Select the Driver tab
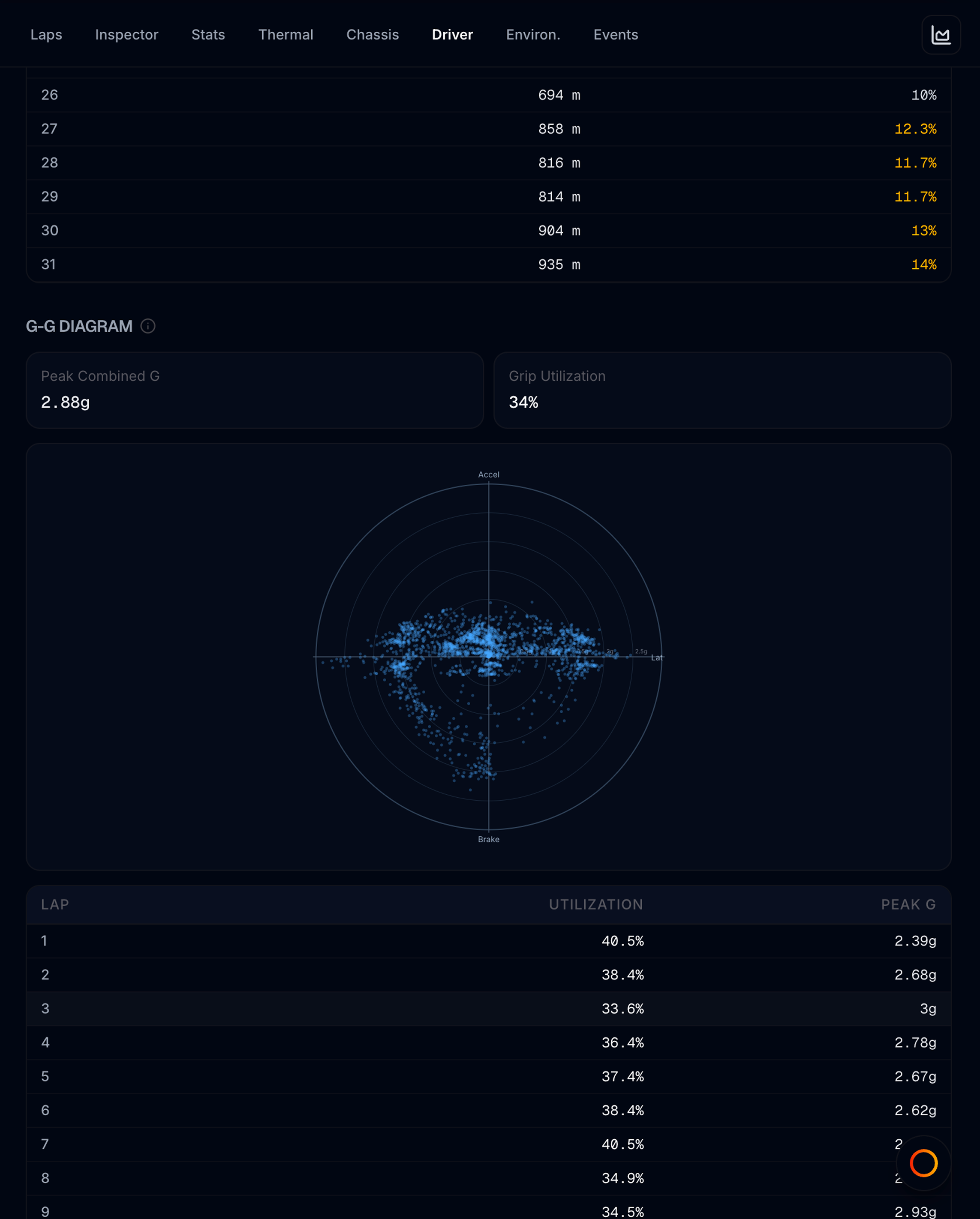Image resolution: width=980 pixels, height=1219 pixels. click(x=452, y=34)
